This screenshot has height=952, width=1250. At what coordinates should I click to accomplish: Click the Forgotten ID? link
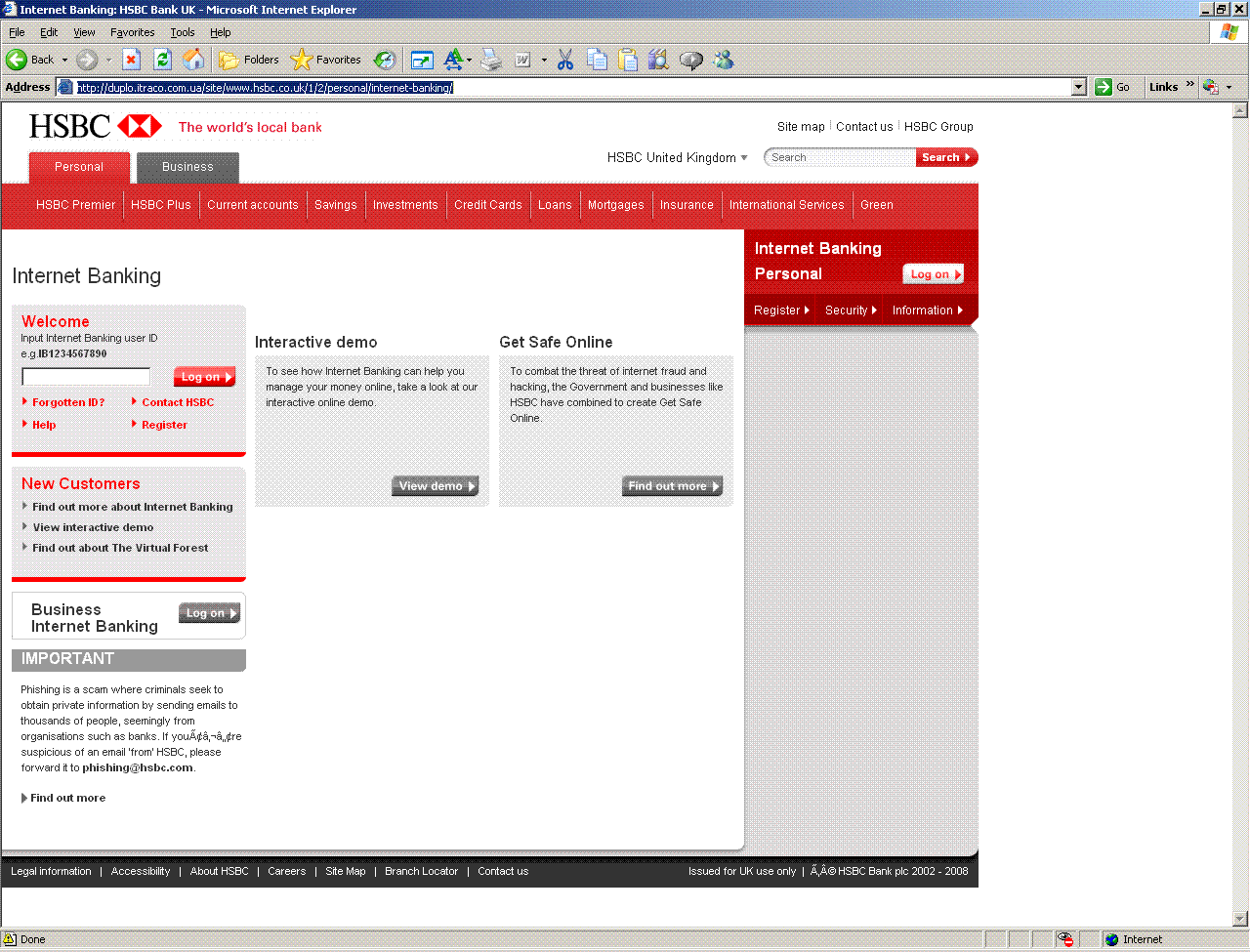click(x=68, y=402)
